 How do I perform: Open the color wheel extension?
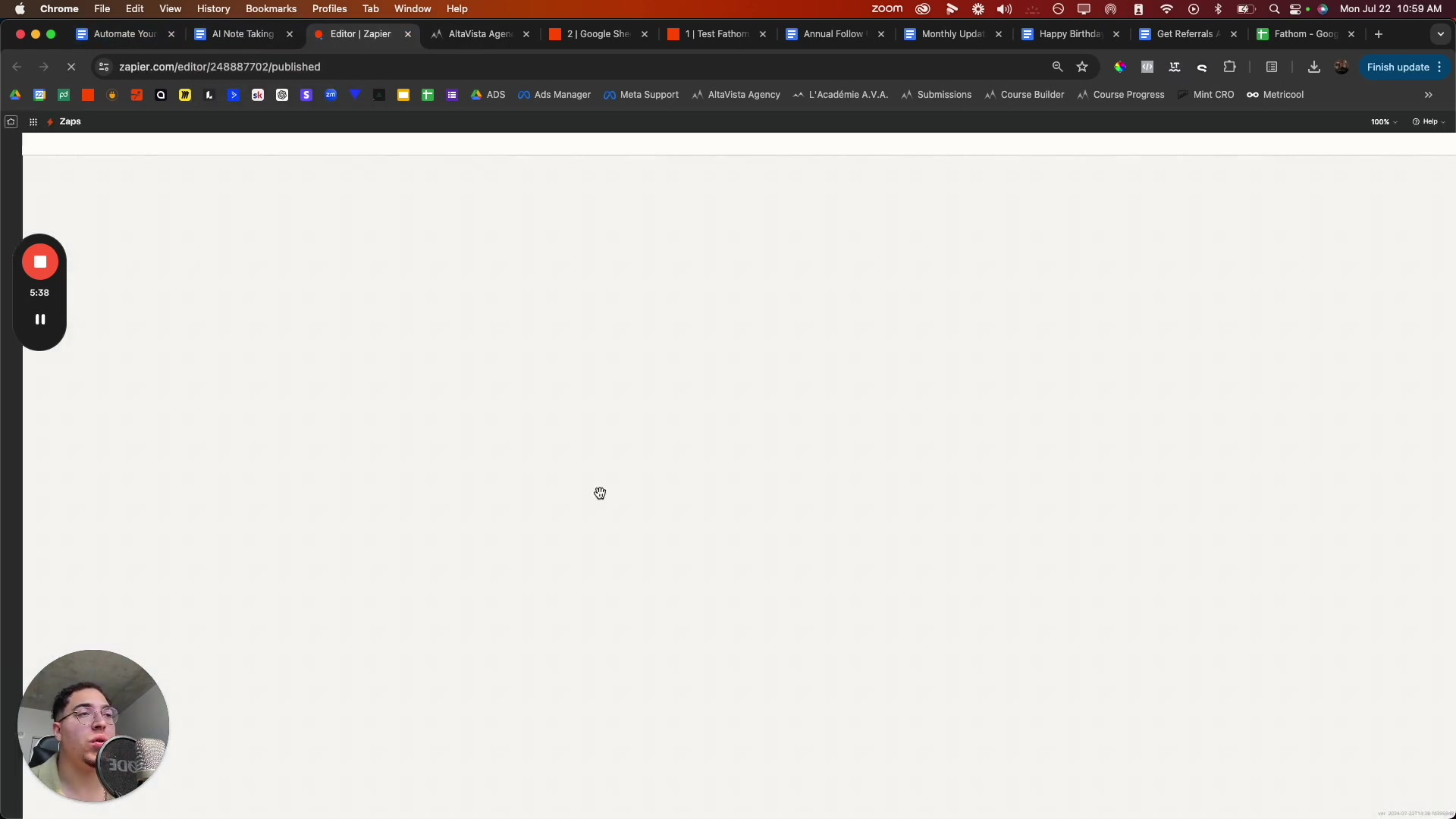1120,67
